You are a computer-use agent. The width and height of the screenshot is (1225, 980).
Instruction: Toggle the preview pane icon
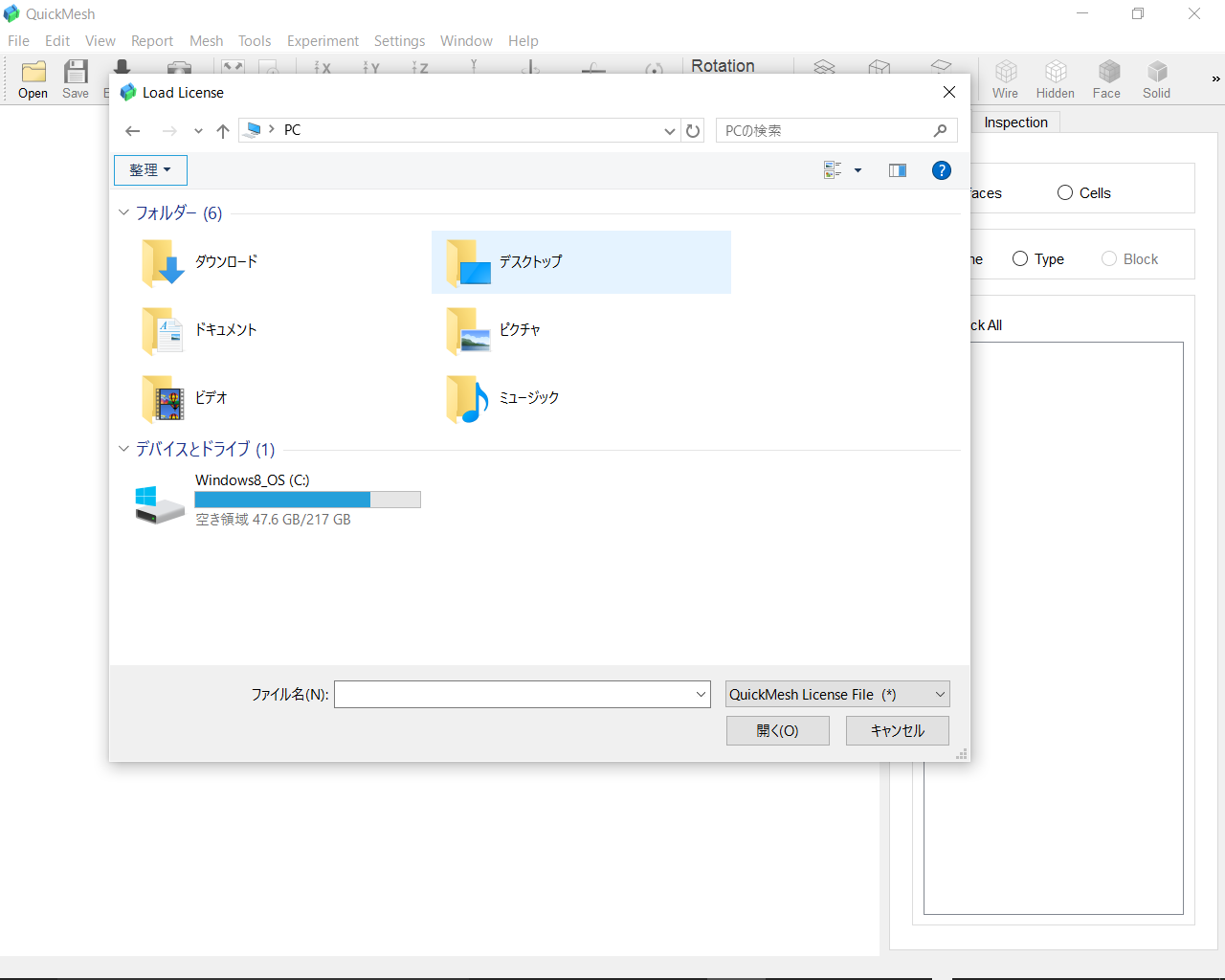(897, 170)
